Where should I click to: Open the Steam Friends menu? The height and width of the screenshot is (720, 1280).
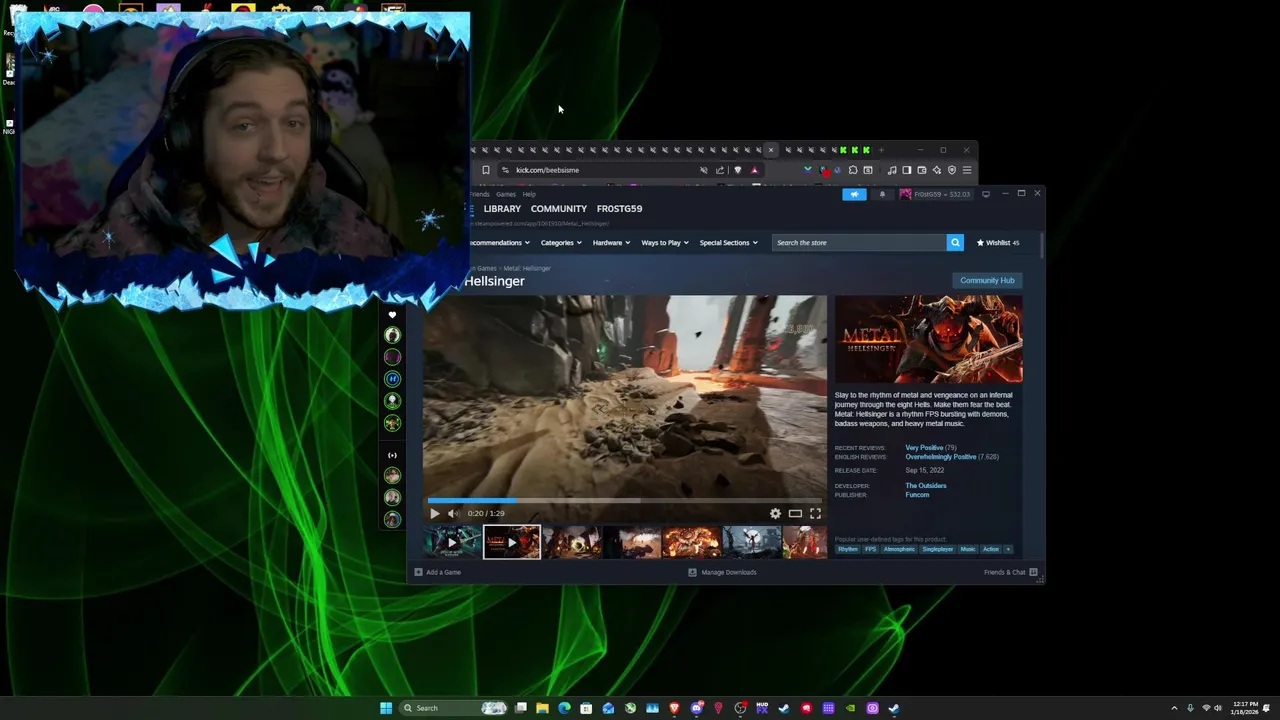[x=480, y=194]
